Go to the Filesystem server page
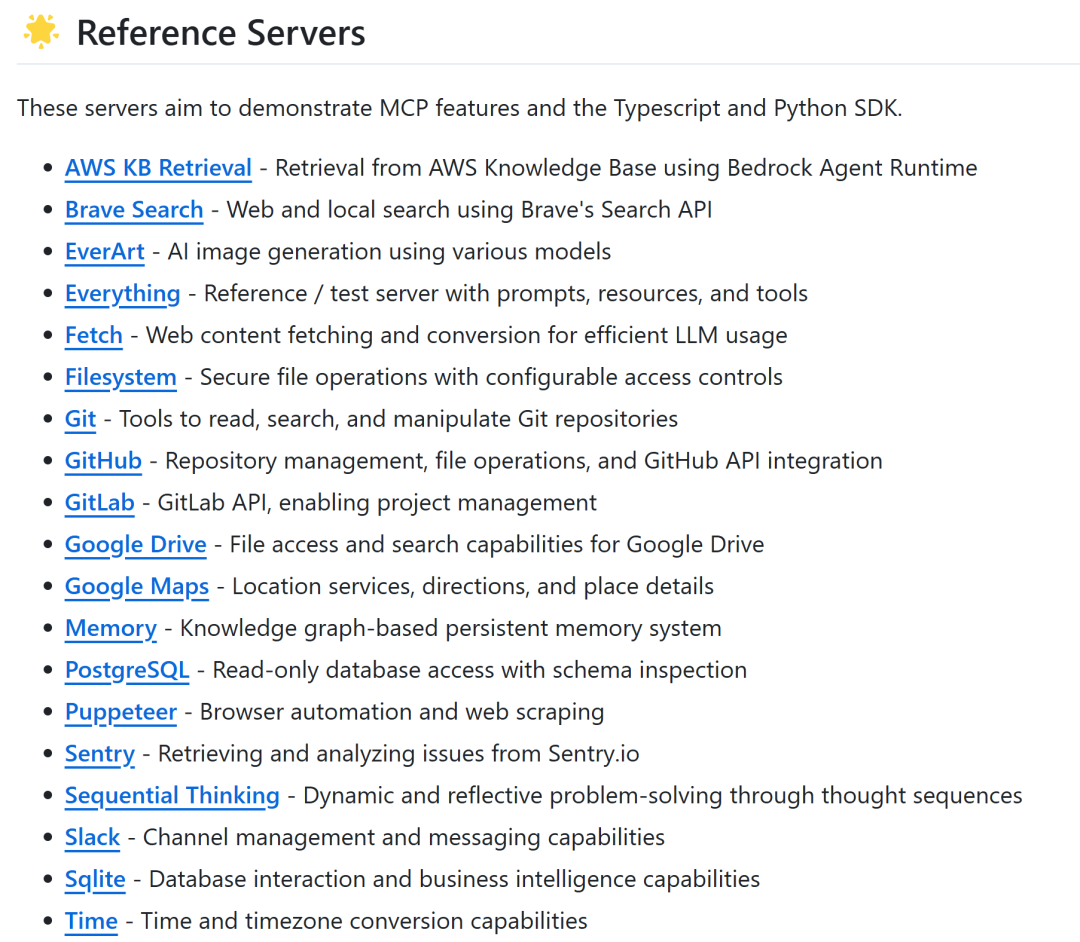This screenshot has height=942, width=1080. coord(121,377)
